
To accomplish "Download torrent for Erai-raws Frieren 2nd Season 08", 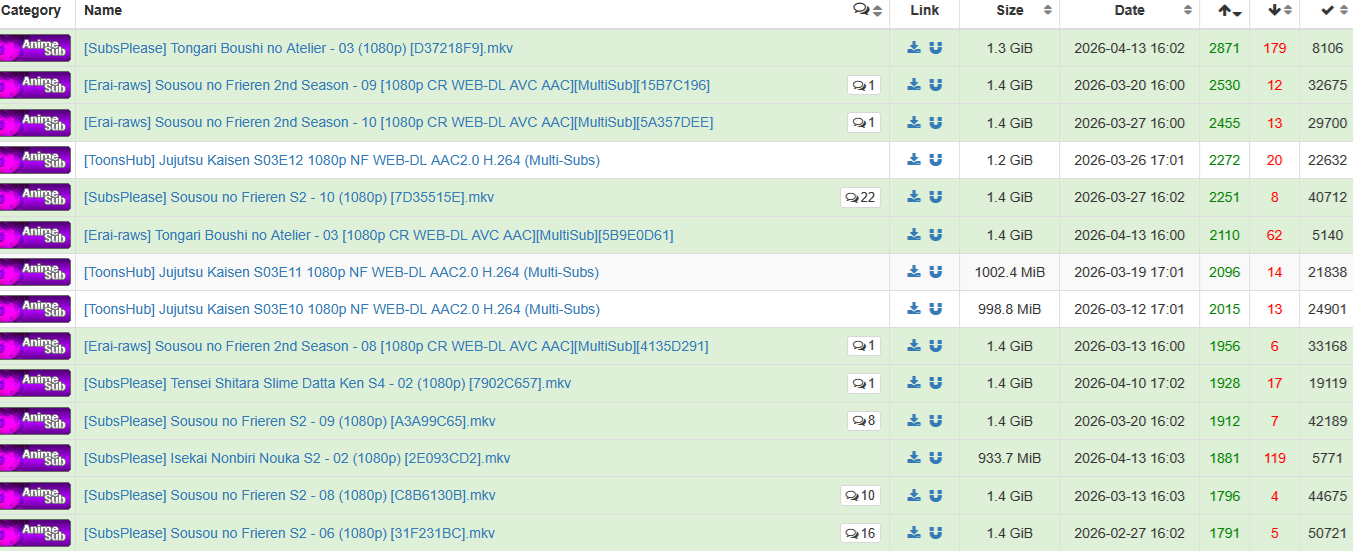I will tap(914, 346).
